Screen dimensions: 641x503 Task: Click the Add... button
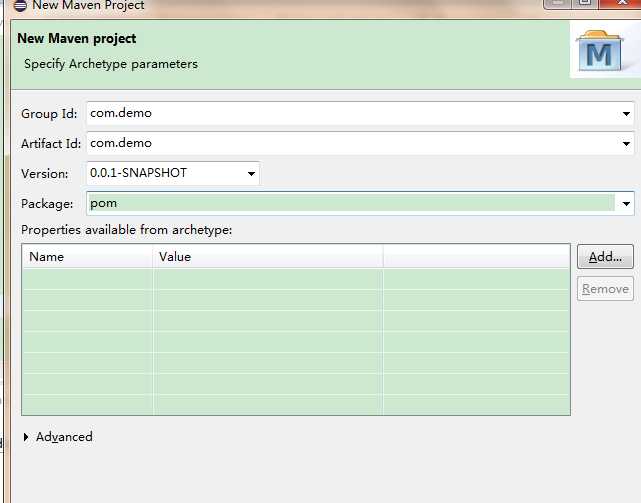(x=605, y=257)
